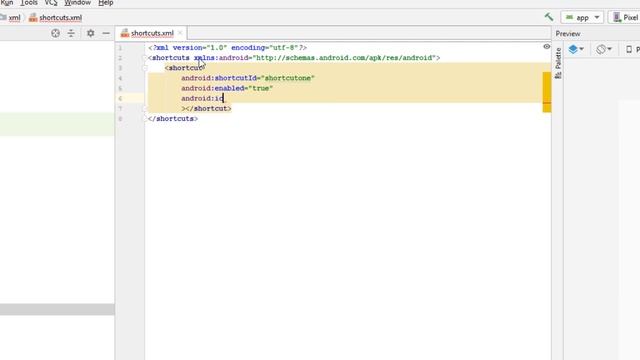Click the gutter number for line 4
Viewport: 640px width, 360px height.
120,78
